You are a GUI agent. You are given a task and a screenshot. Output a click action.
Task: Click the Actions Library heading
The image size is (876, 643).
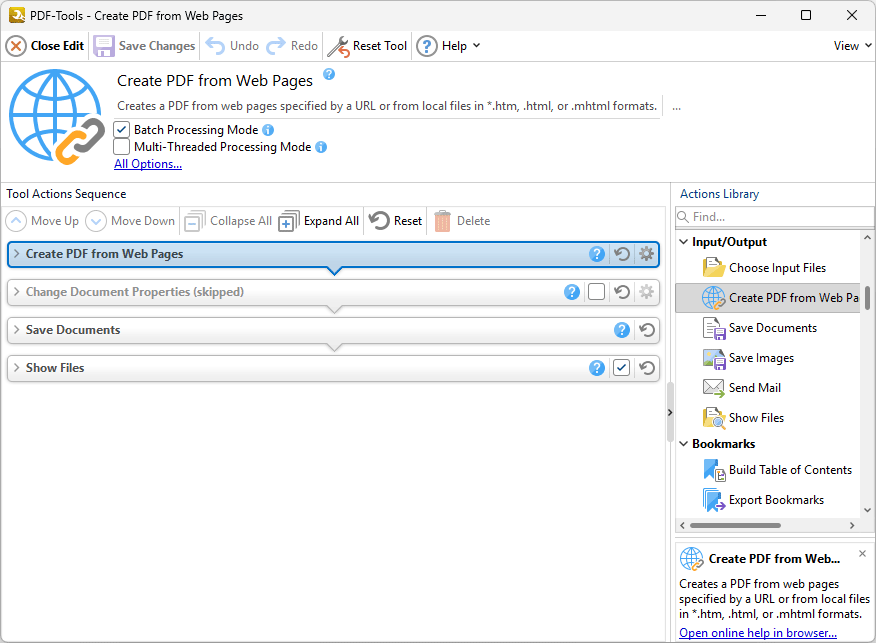(720, 194)
